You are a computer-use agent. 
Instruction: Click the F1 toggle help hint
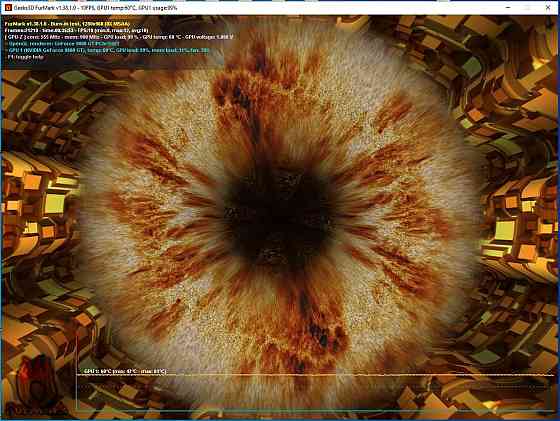(x=24, y=57)
